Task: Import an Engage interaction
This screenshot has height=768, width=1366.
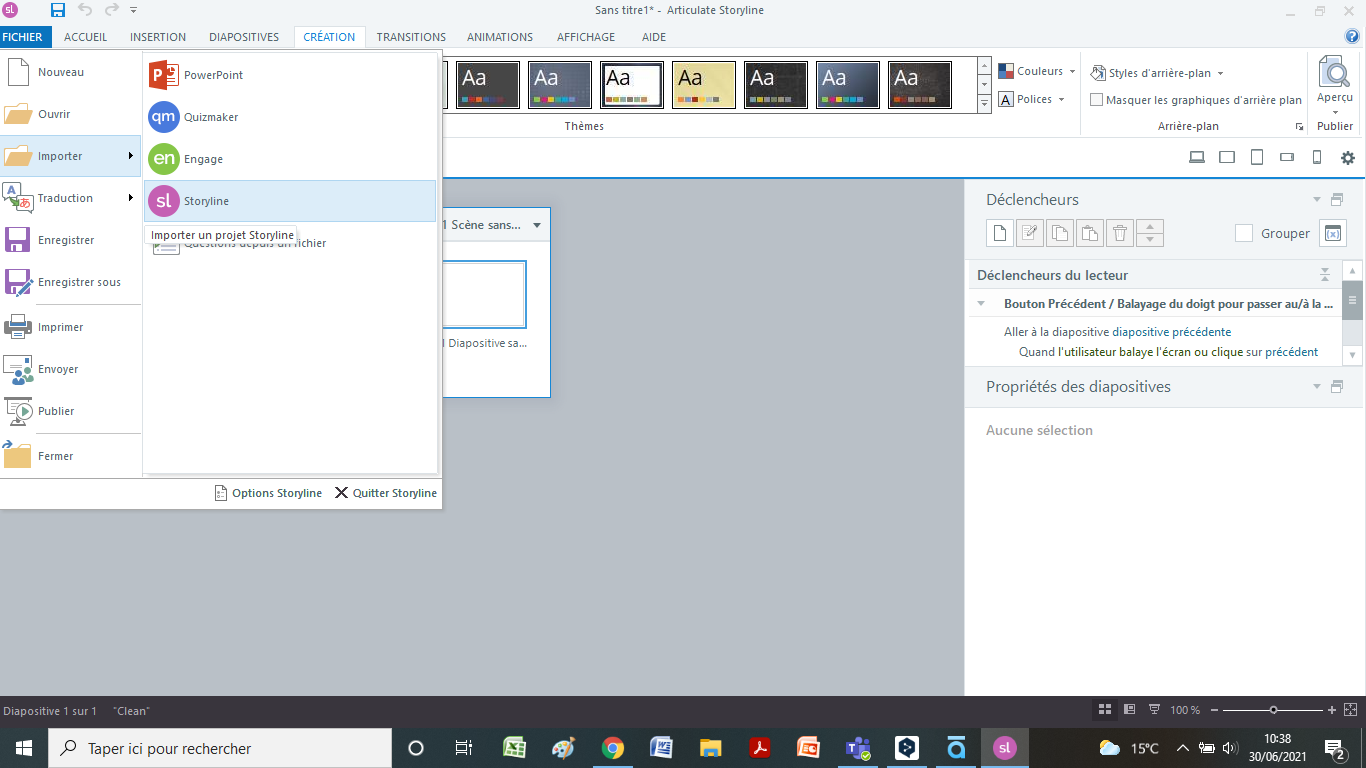Action: (x=290, y=159)
